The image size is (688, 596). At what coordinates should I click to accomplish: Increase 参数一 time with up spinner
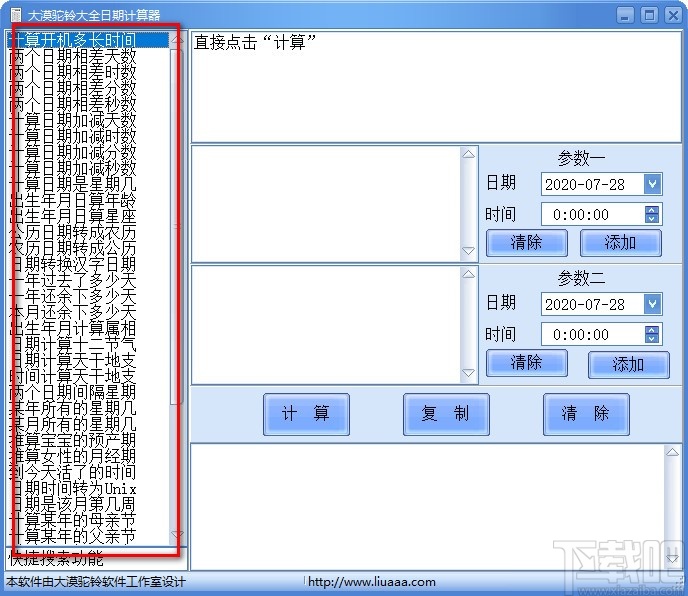coord(652,210)
